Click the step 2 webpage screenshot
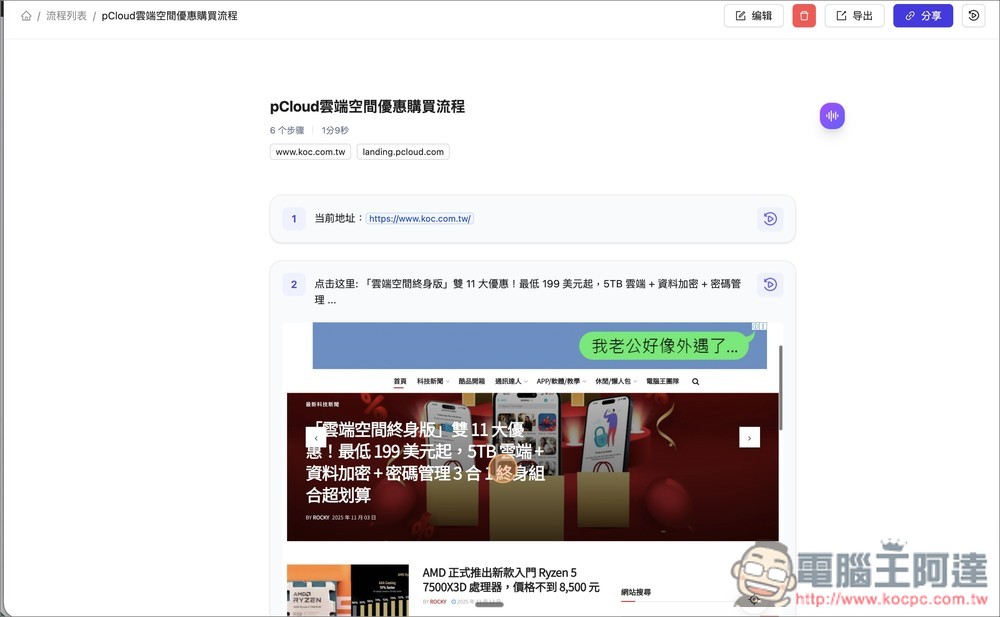This screenshot has width=1000, height=617. pyautogui.click(x=532, y=460)
